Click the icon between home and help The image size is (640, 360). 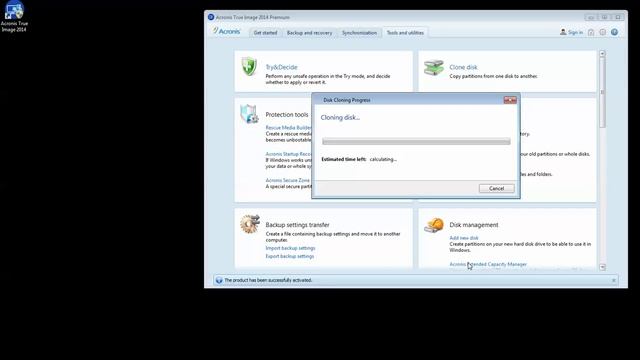click(x=603, y=32)
